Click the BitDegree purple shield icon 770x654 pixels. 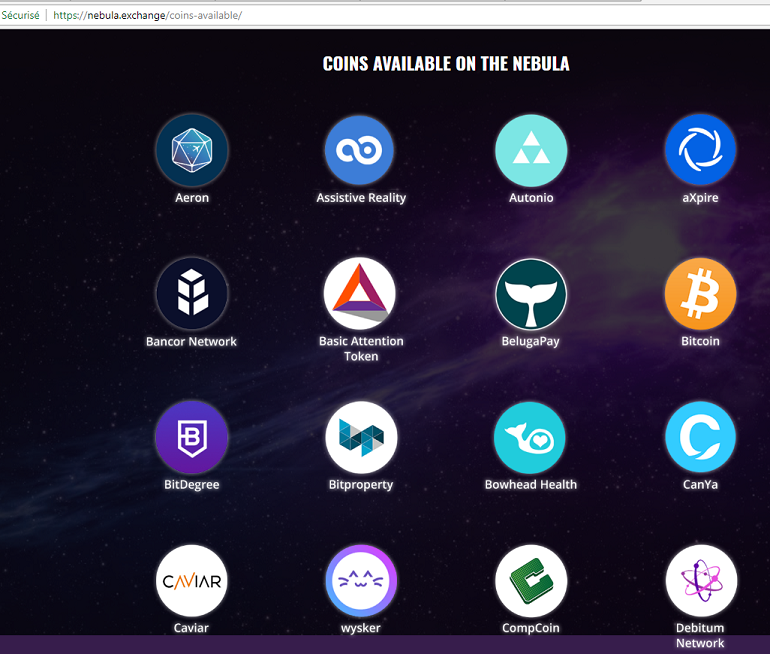192,437
